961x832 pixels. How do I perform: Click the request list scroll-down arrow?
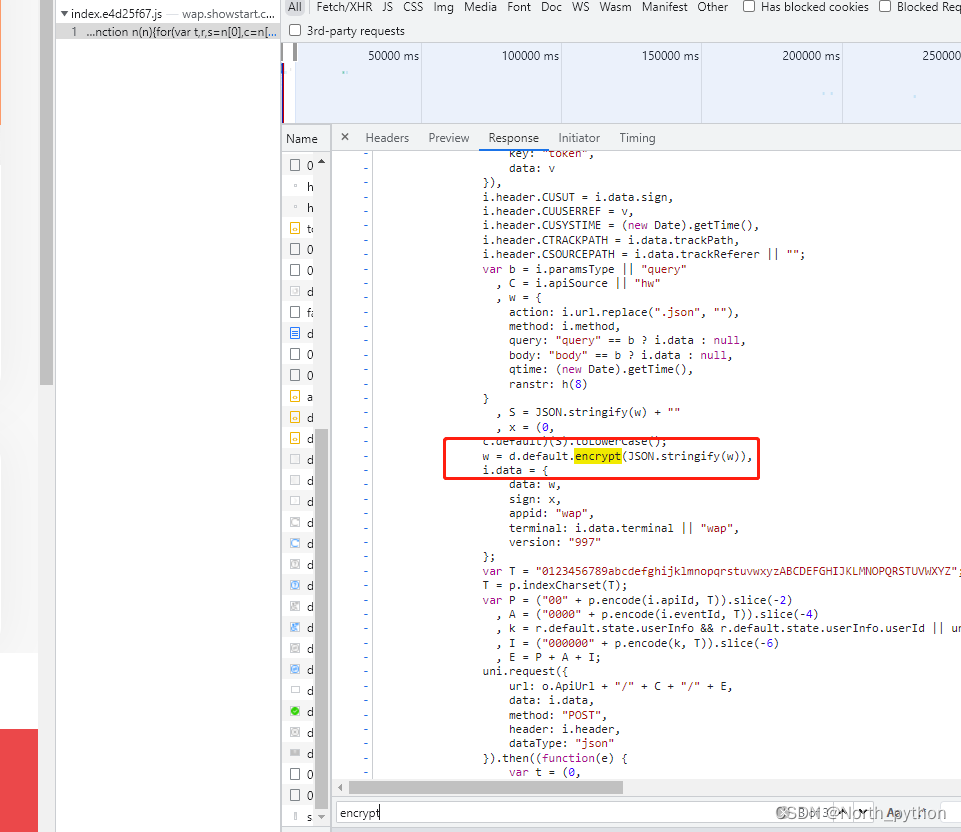tap(321, 817)
